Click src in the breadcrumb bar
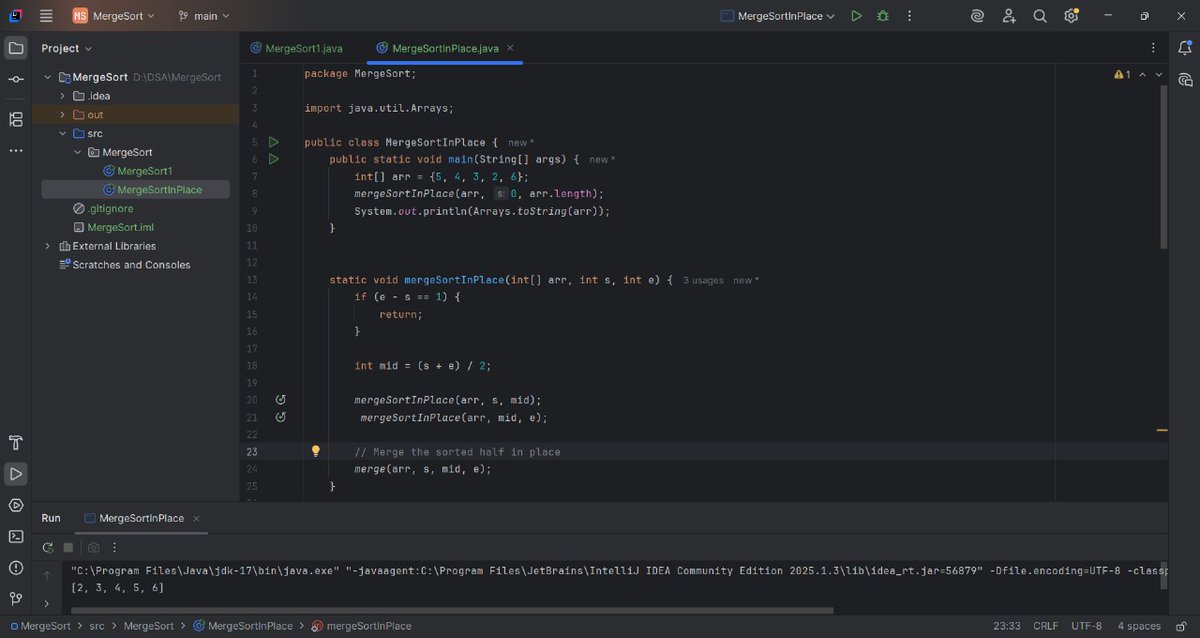 click(x=97, y=626)
